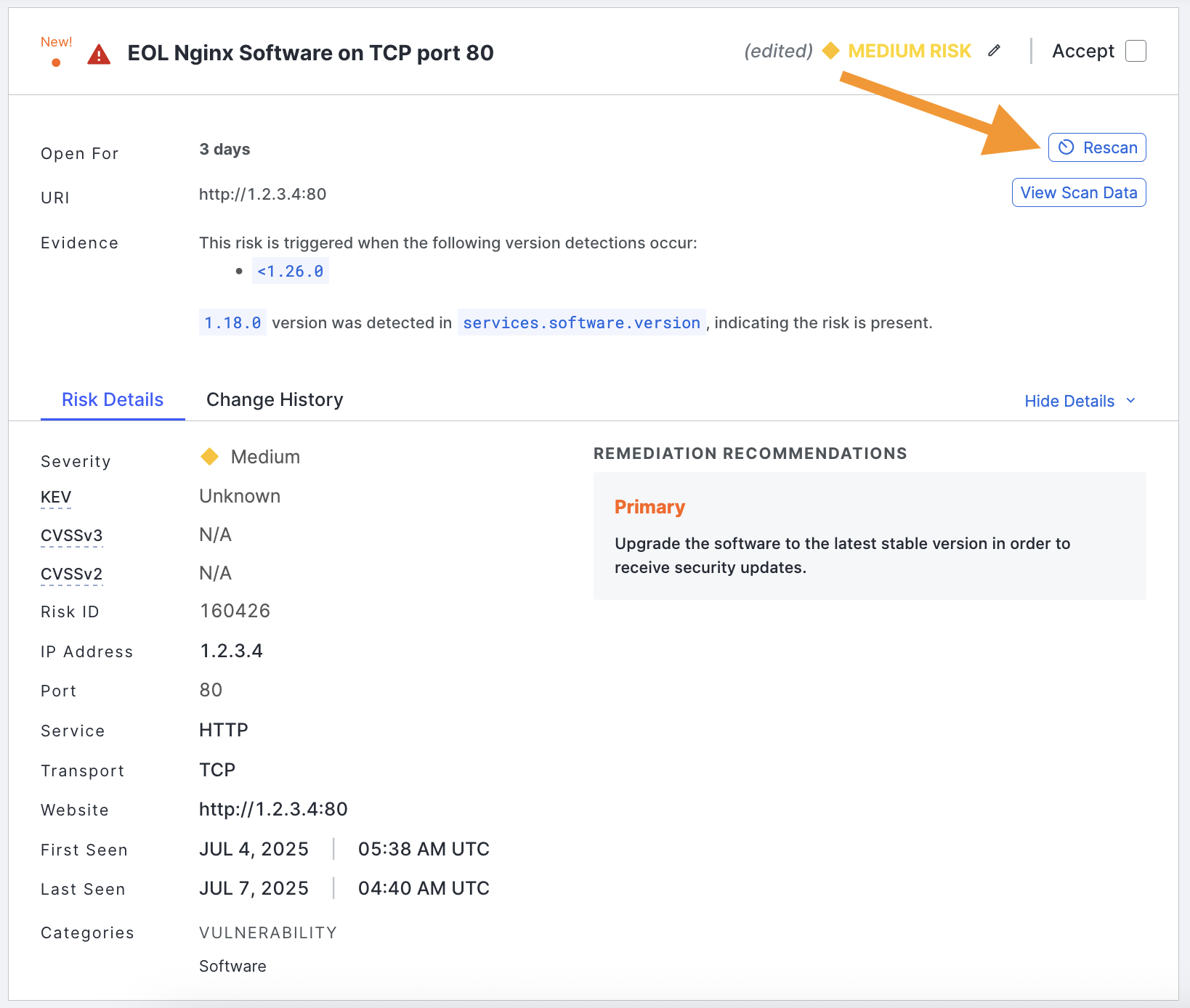Click the 1.18.0 detected version tag
The height and width of the screenshot is (1008, 1190).
tap(232, 322)
